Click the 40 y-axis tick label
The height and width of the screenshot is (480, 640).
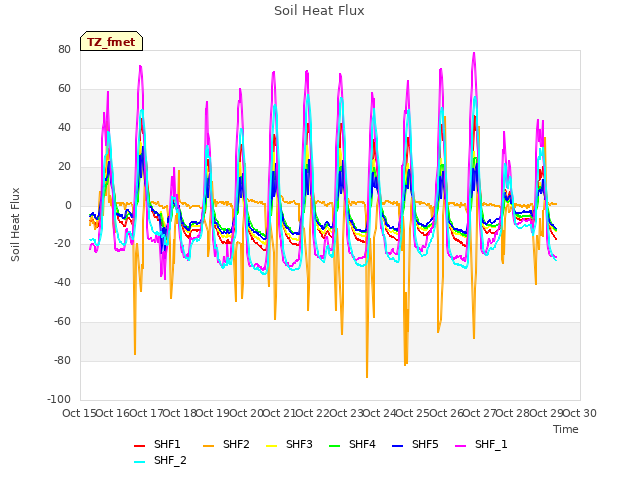coord(64,127)
